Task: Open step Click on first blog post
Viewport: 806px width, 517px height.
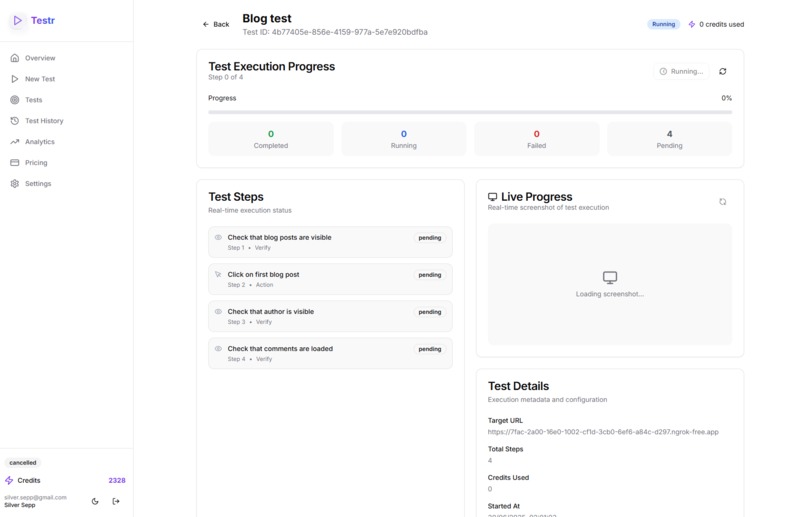Action: tap(330, 279)
